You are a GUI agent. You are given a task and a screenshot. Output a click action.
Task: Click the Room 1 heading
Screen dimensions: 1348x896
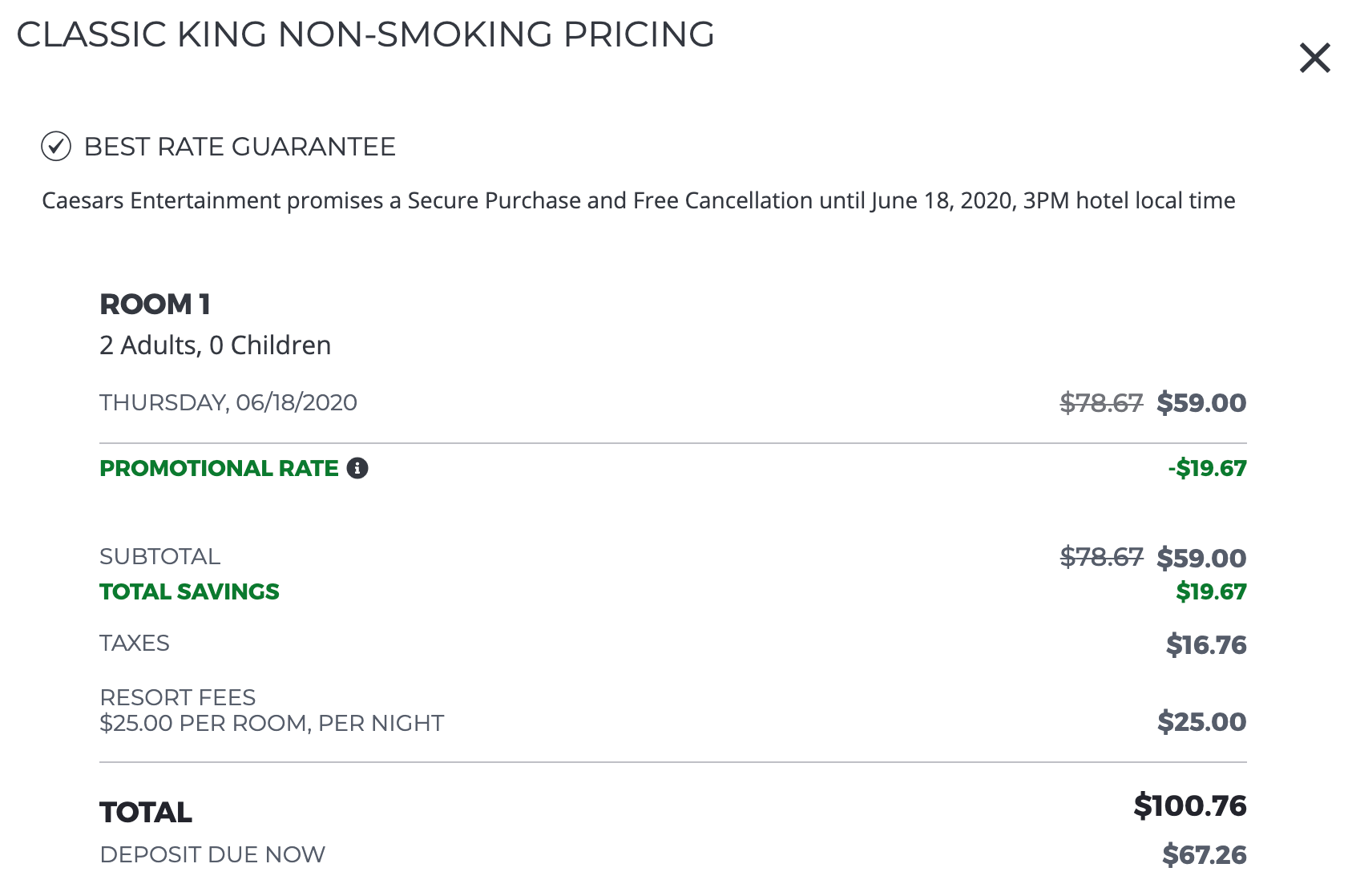(155, 305)
